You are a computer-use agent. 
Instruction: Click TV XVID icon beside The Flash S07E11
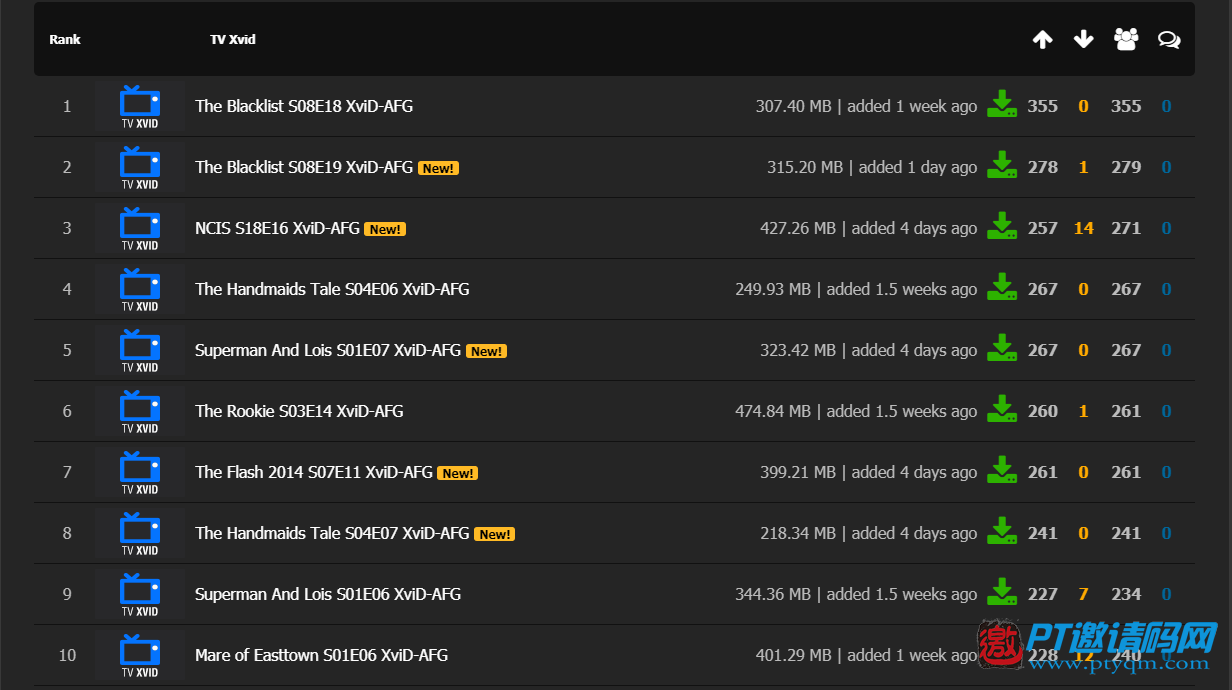click(140, 472)
